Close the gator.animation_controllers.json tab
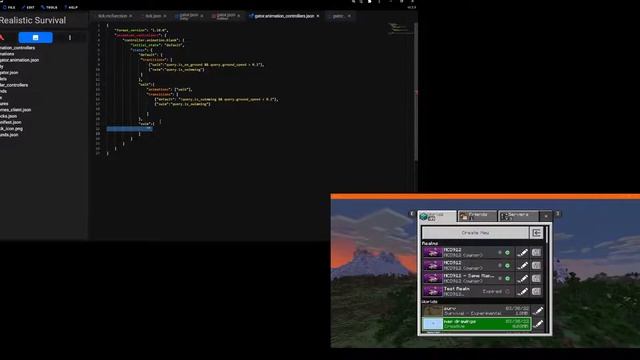 (x=318, y=16)
